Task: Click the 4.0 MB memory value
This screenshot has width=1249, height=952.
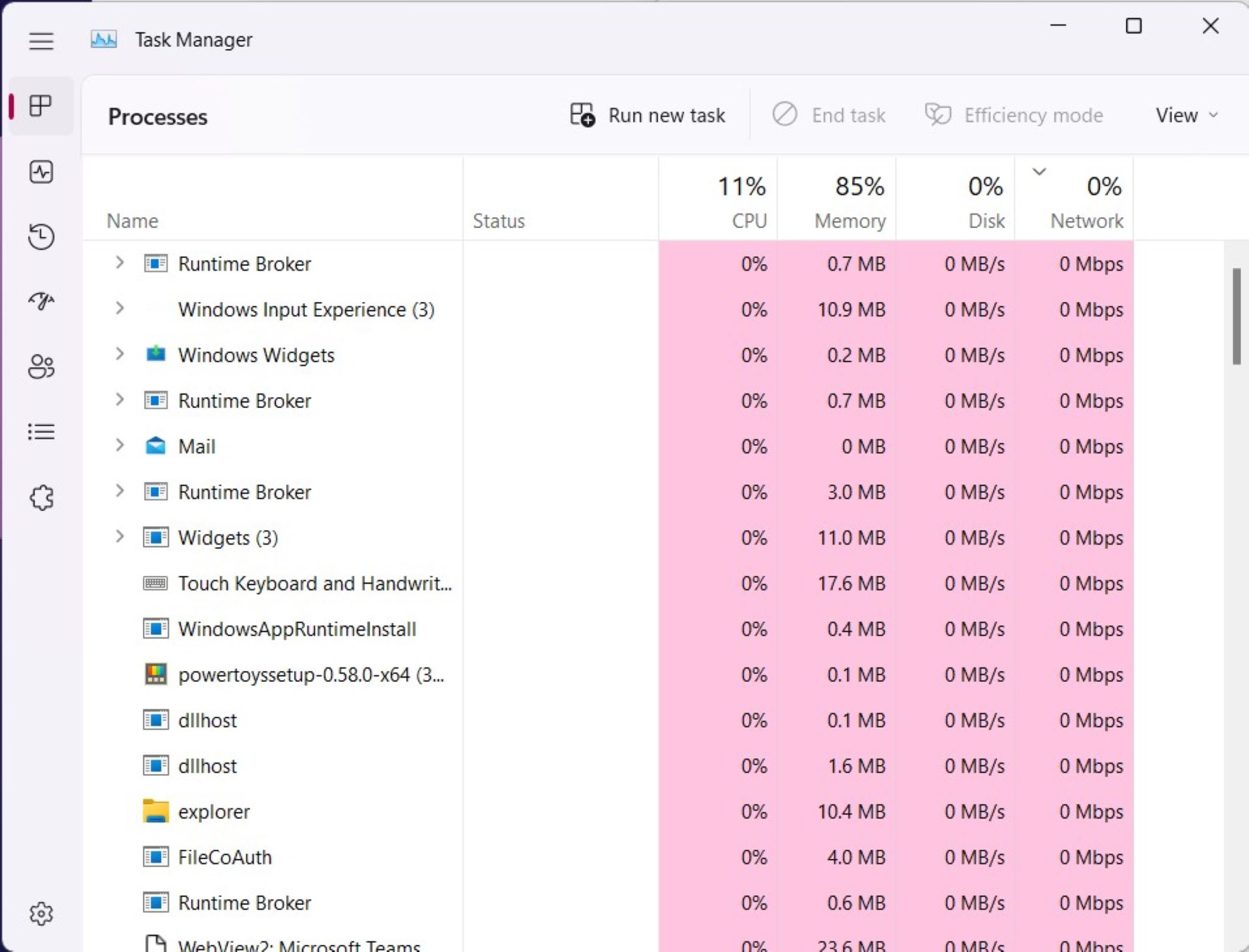Action: click(856, 857)
